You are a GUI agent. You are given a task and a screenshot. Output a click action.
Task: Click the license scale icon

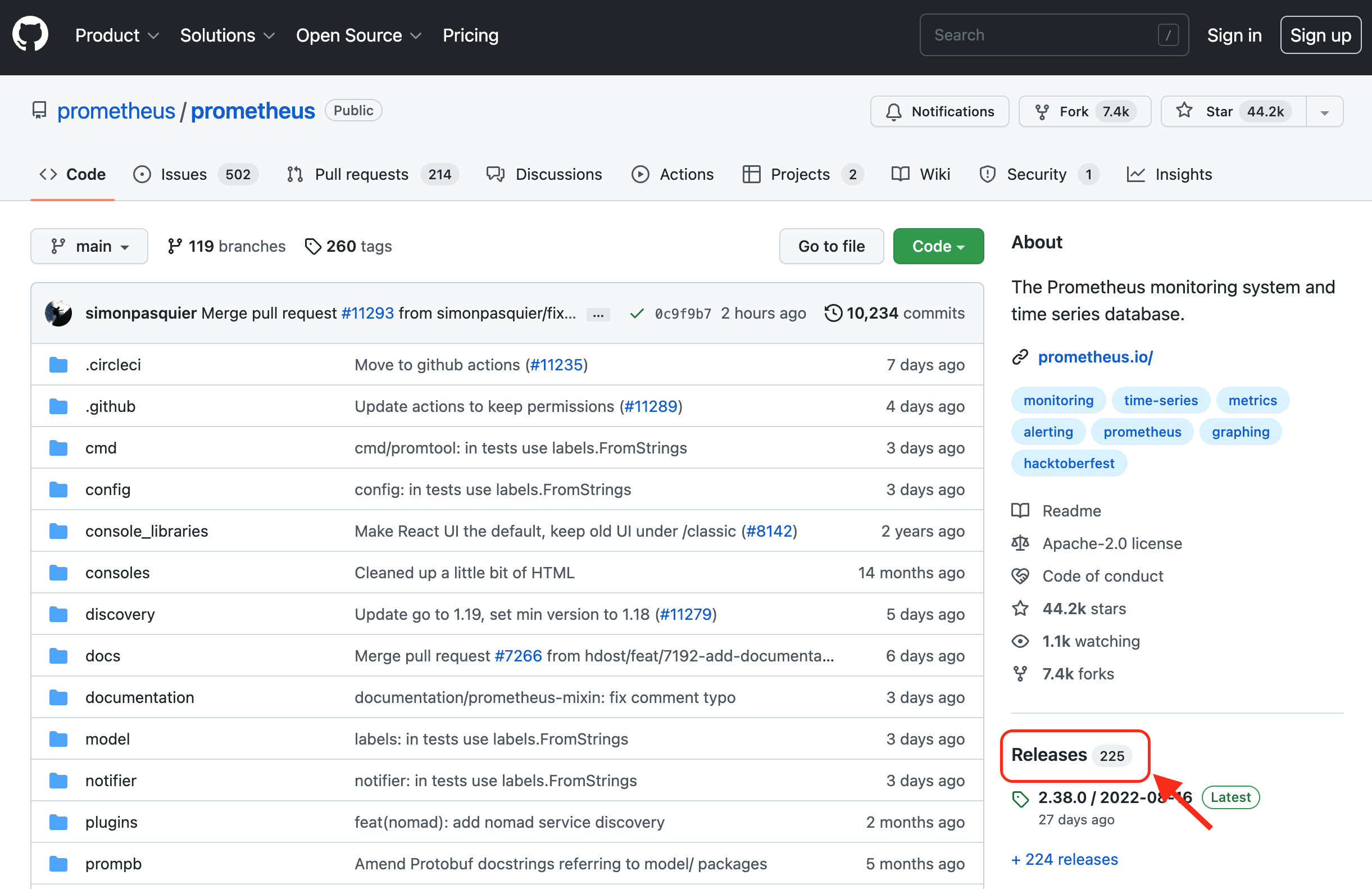[x=1020, y=543]
